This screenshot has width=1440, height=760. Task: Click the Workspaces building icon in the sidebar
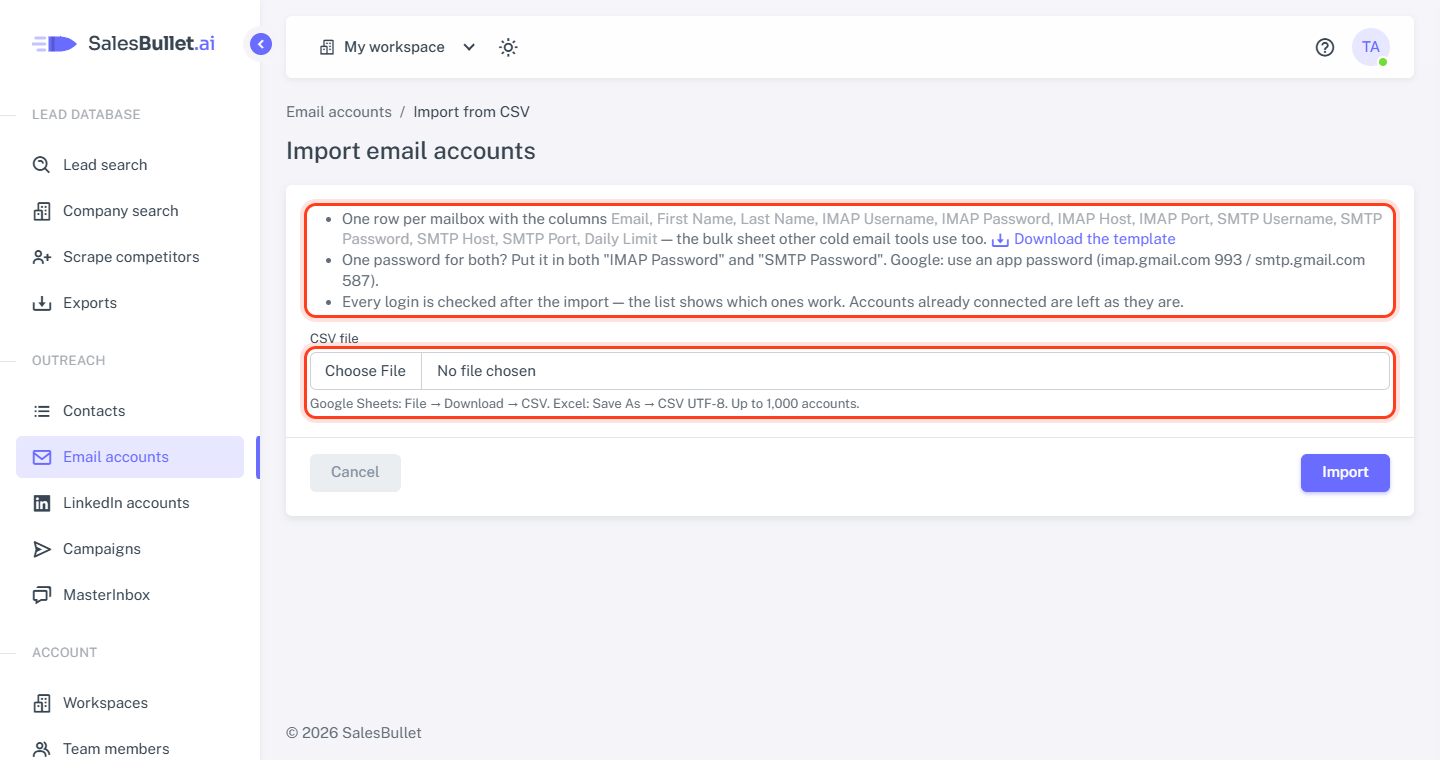click(x=42, y=703)
